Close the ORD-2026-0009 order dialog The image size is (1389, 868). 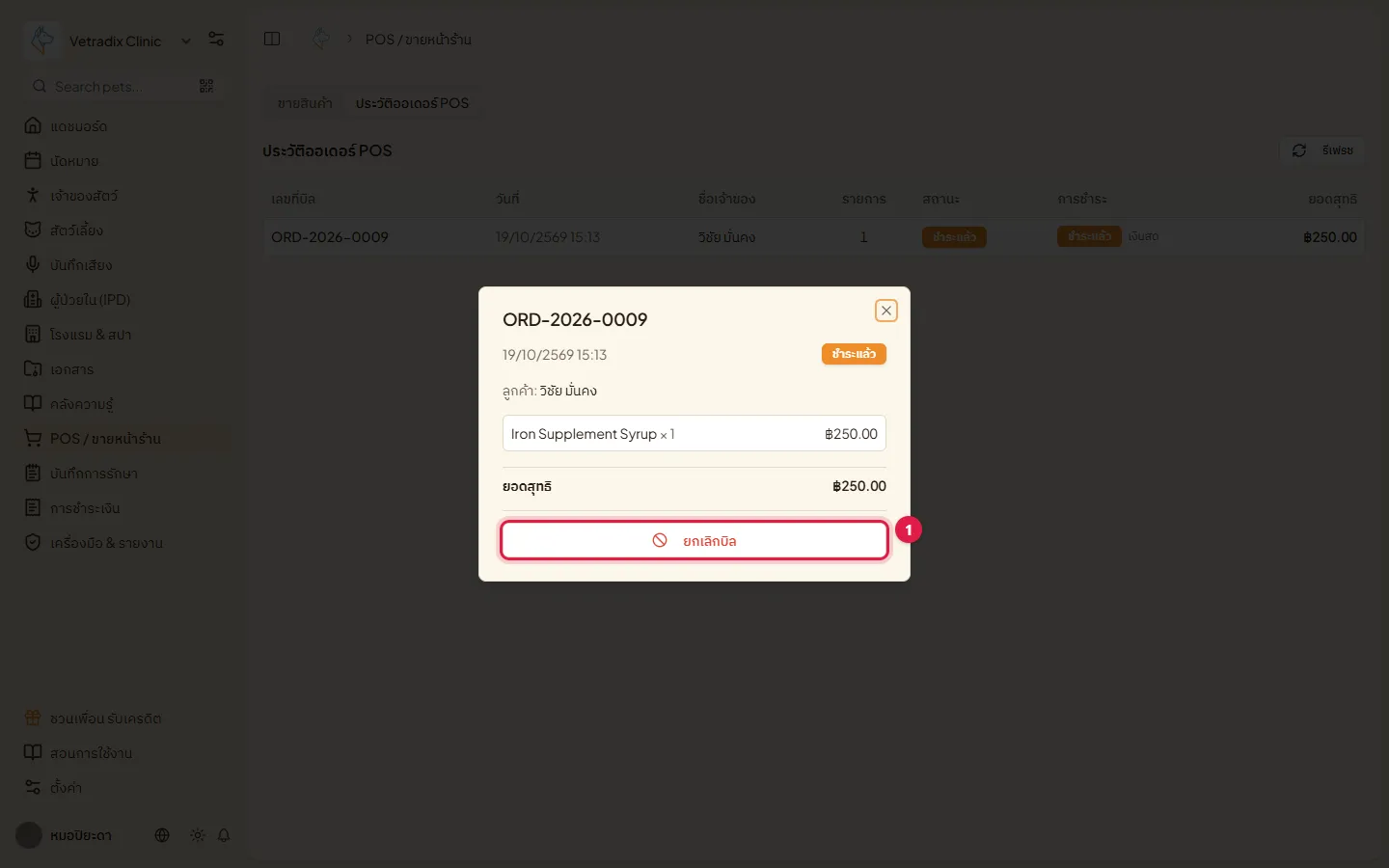tap(885, 311)
